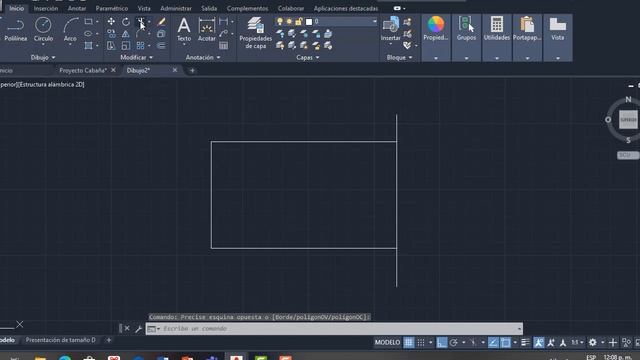The width and height of the screenshot is (640, 360).
Task: Add a new drawing tab
Action: tap(192, 71)
